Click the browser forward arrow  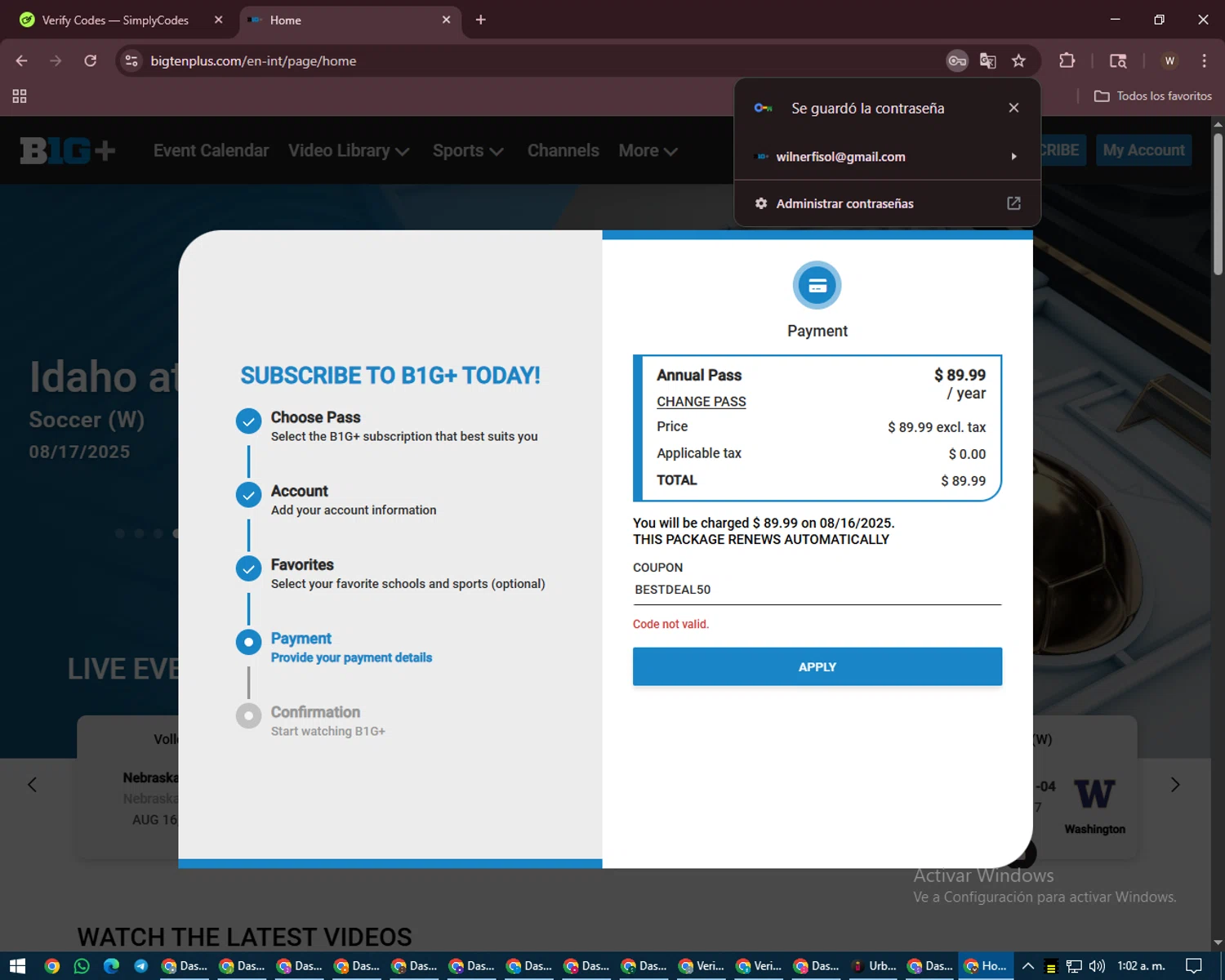tap(56, 61)
